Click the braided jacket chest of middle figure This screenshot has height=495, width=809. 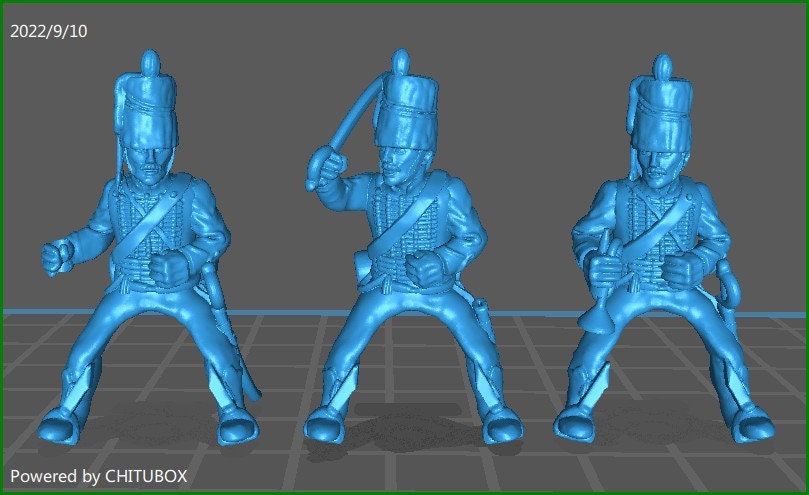click(x=408, y=220)
